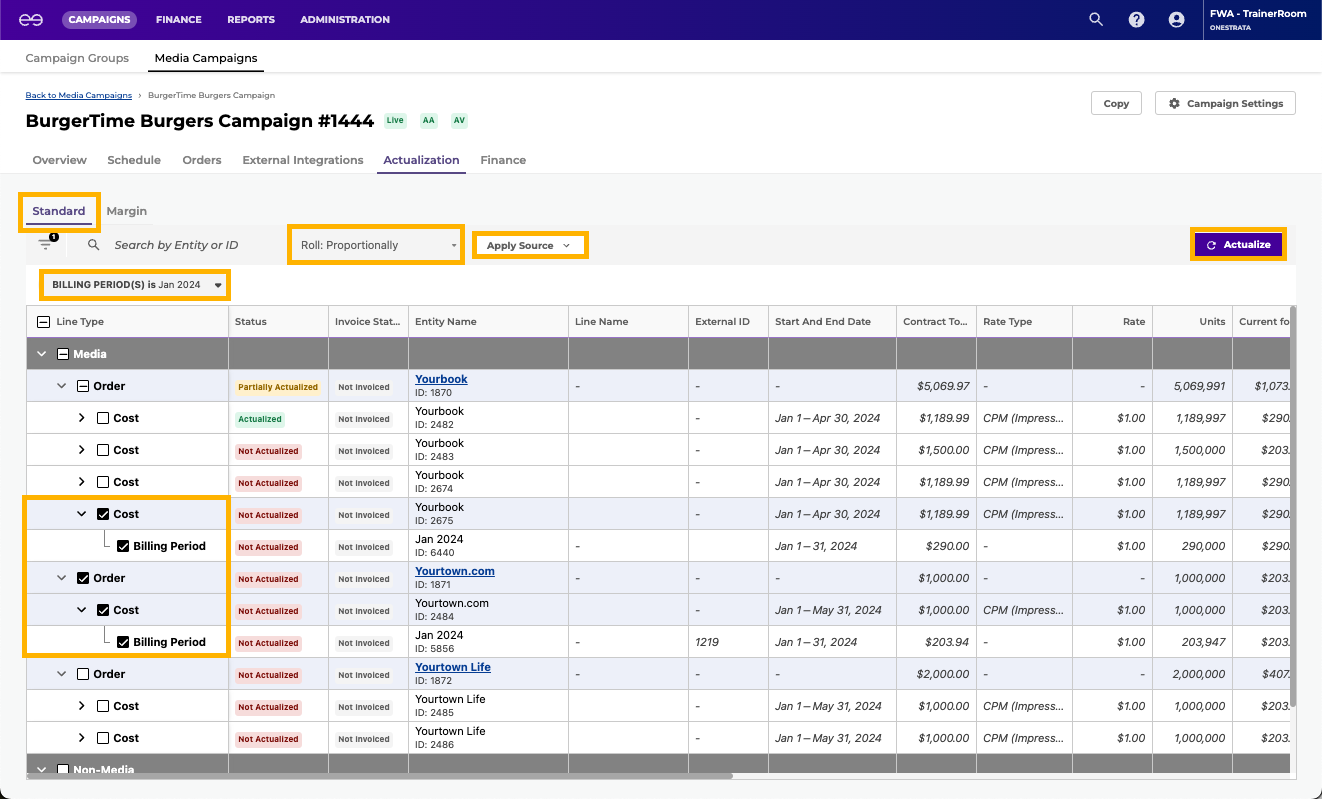Open the Yourbook entity link
The height and width of the screenshot is (799, 1322).
point(441,379)
